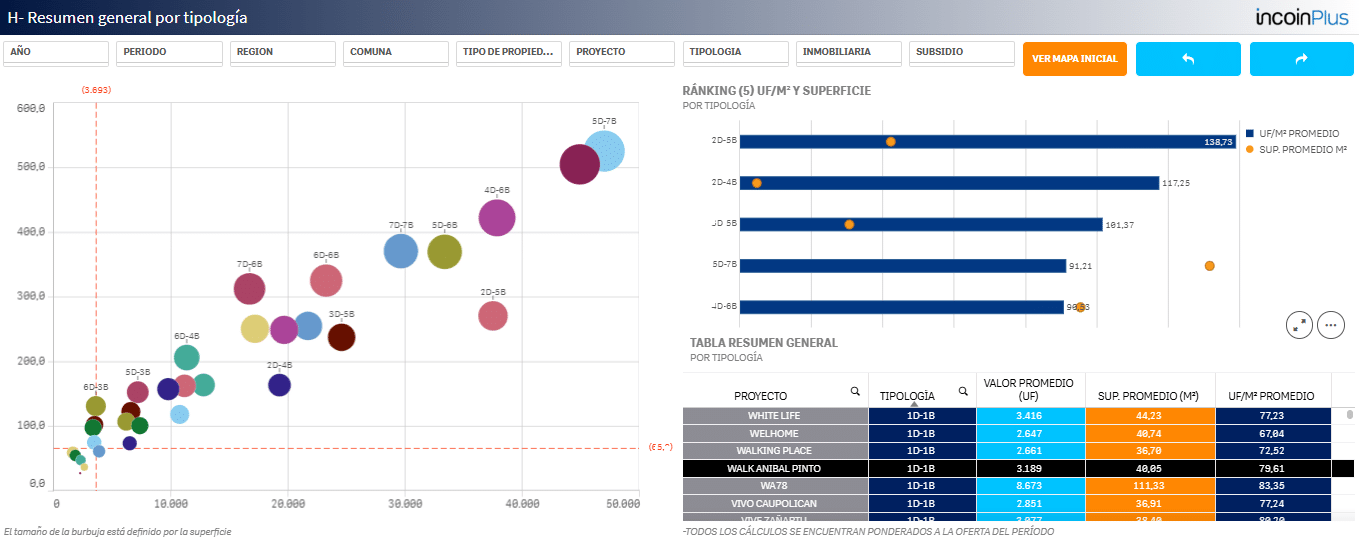Click surface value 36,91

tap(1149, 503)
